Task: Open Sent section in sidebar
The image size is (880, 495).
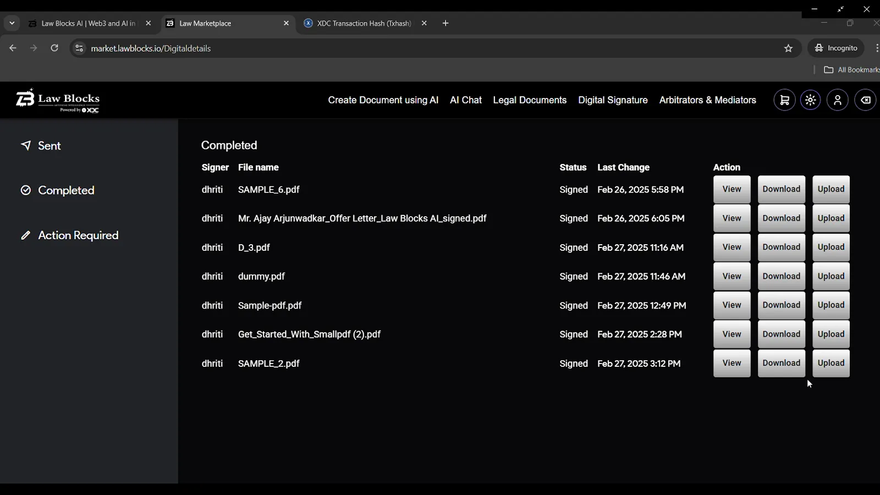Action: pos(49,146)
